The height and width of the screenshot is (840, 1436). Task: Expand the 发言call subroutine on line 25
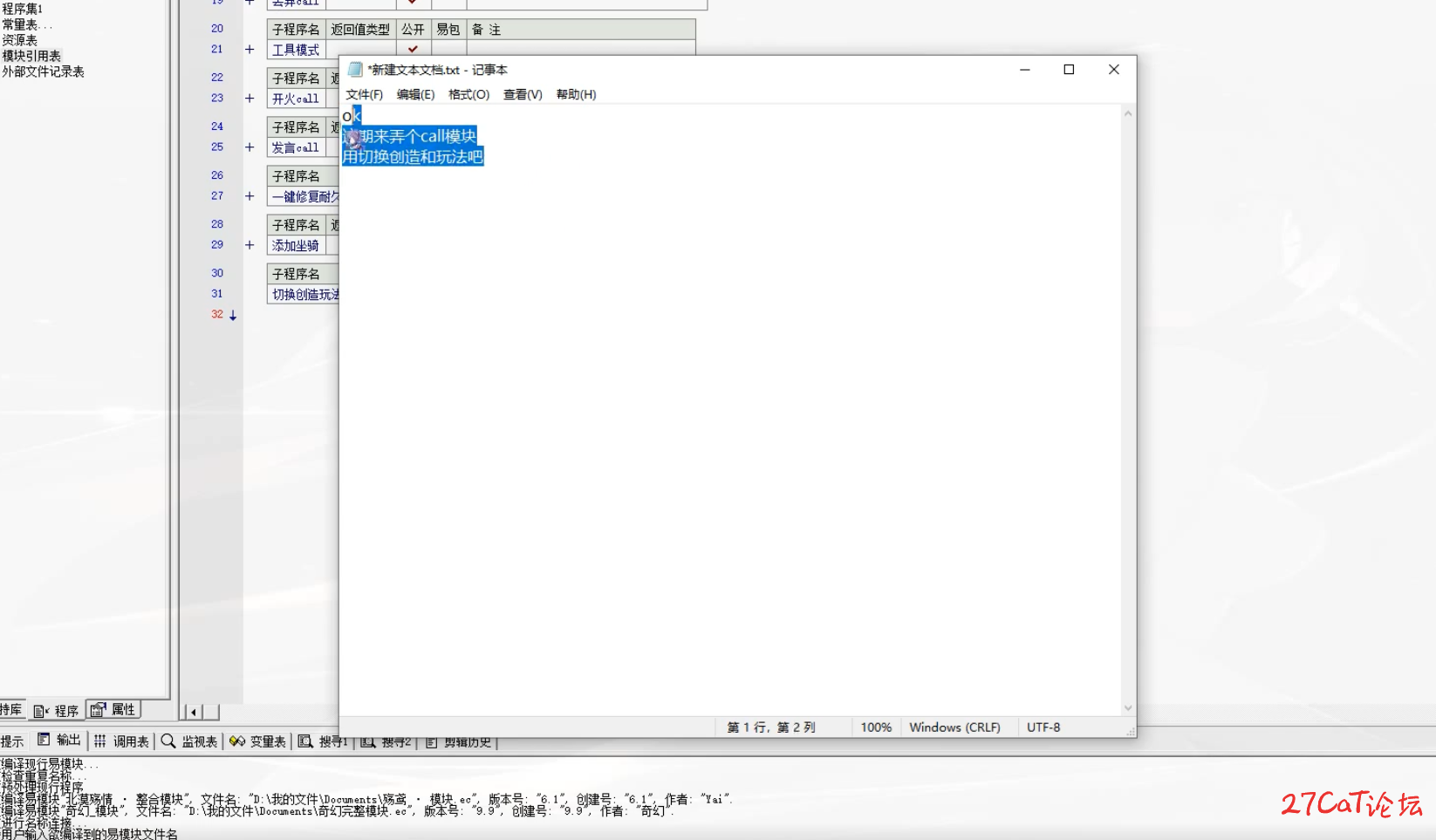coord(250,147)
